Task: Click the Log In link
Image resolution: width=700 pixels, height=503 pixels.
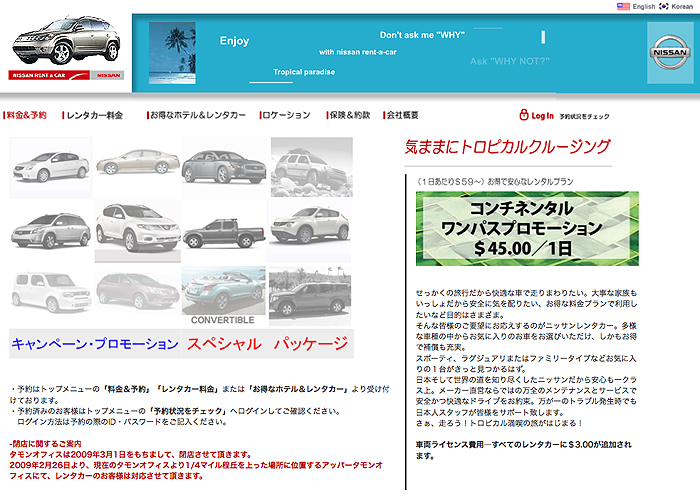Action: click(x=542, y=116)
